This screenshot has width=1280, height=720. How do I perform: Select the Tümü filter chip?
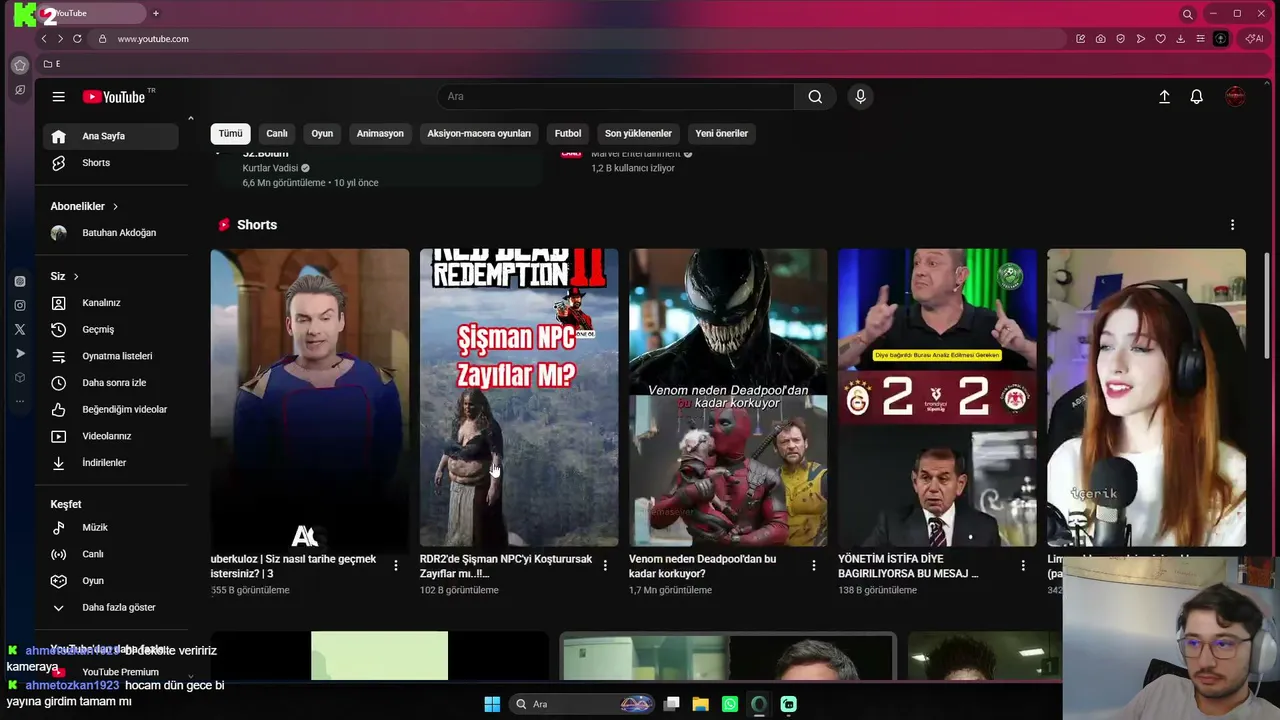[231, 133]
